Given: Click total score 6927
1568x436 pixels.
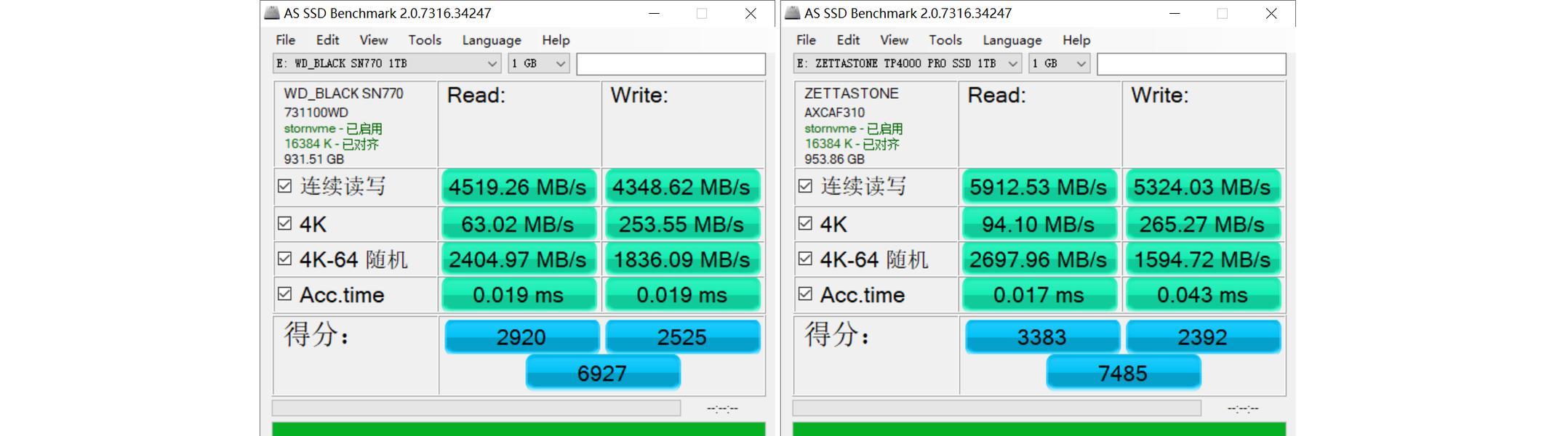Looking at the screenshot, I should click(602, 373).
